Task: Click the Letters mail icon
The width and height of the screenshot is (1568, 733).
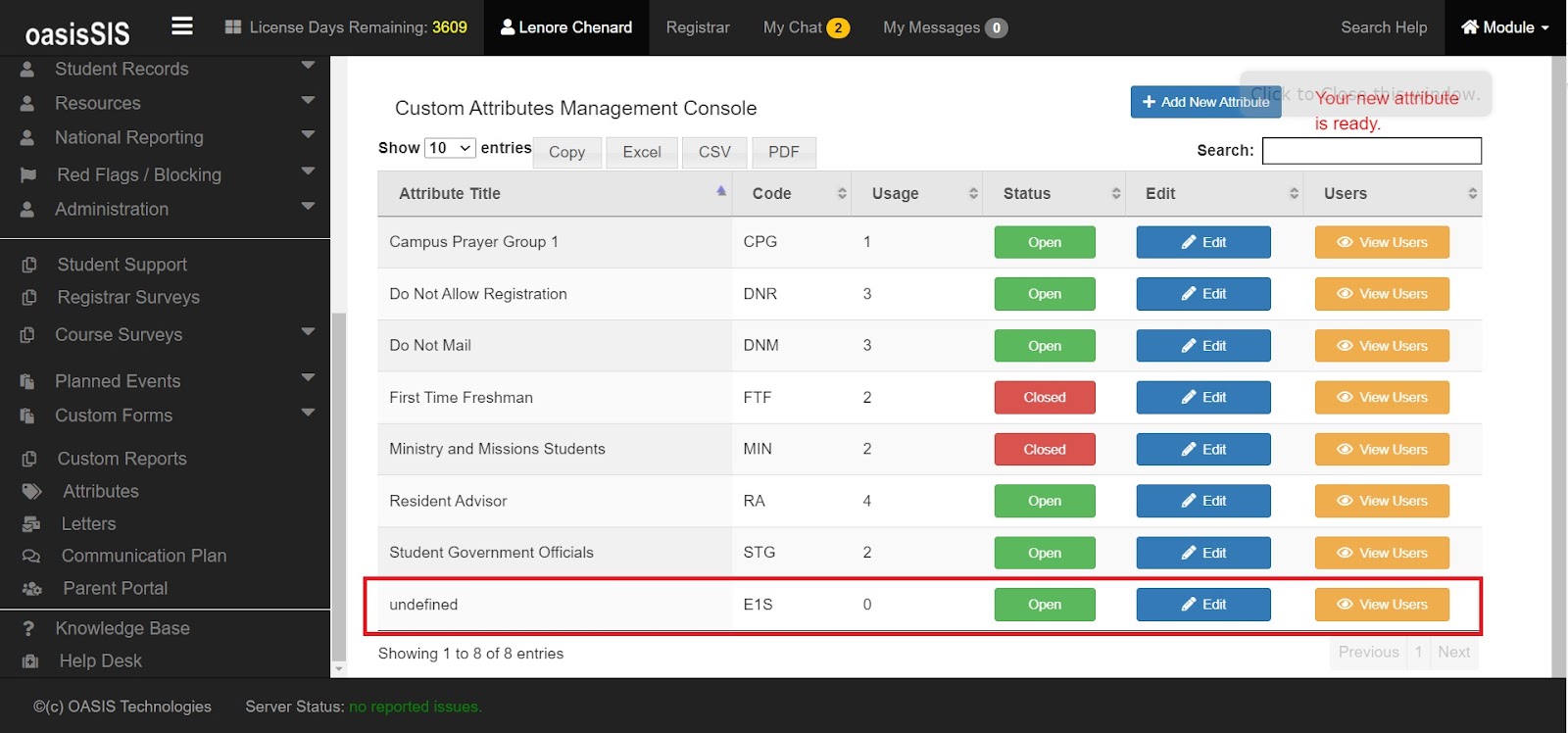Action: pyautogui.click(x=31, y=524)
